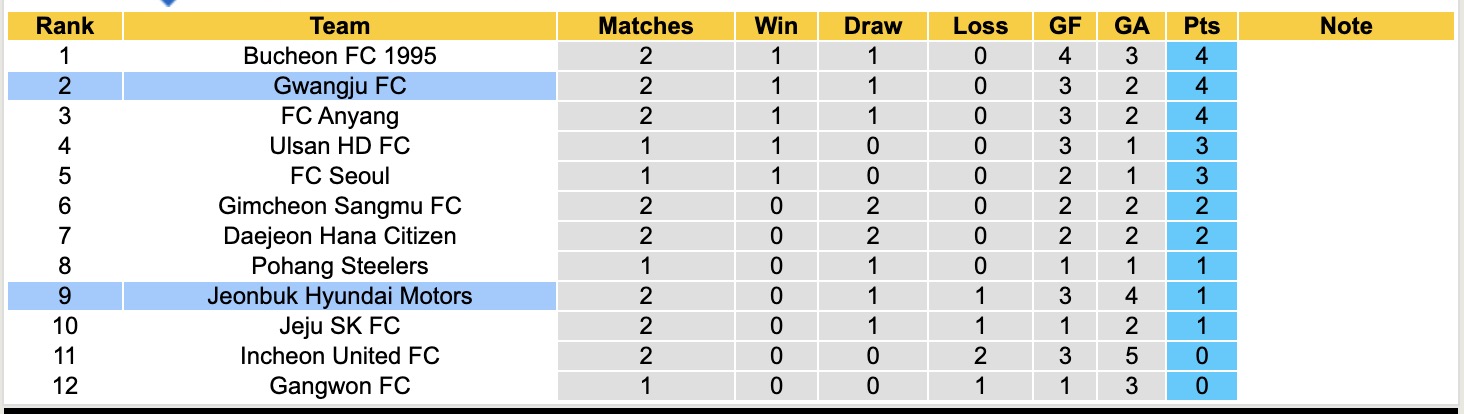The width and height of the screenshot is (1464, 414).
Task: Click Pohang Steelers in the table
Action: pos(340,266)
